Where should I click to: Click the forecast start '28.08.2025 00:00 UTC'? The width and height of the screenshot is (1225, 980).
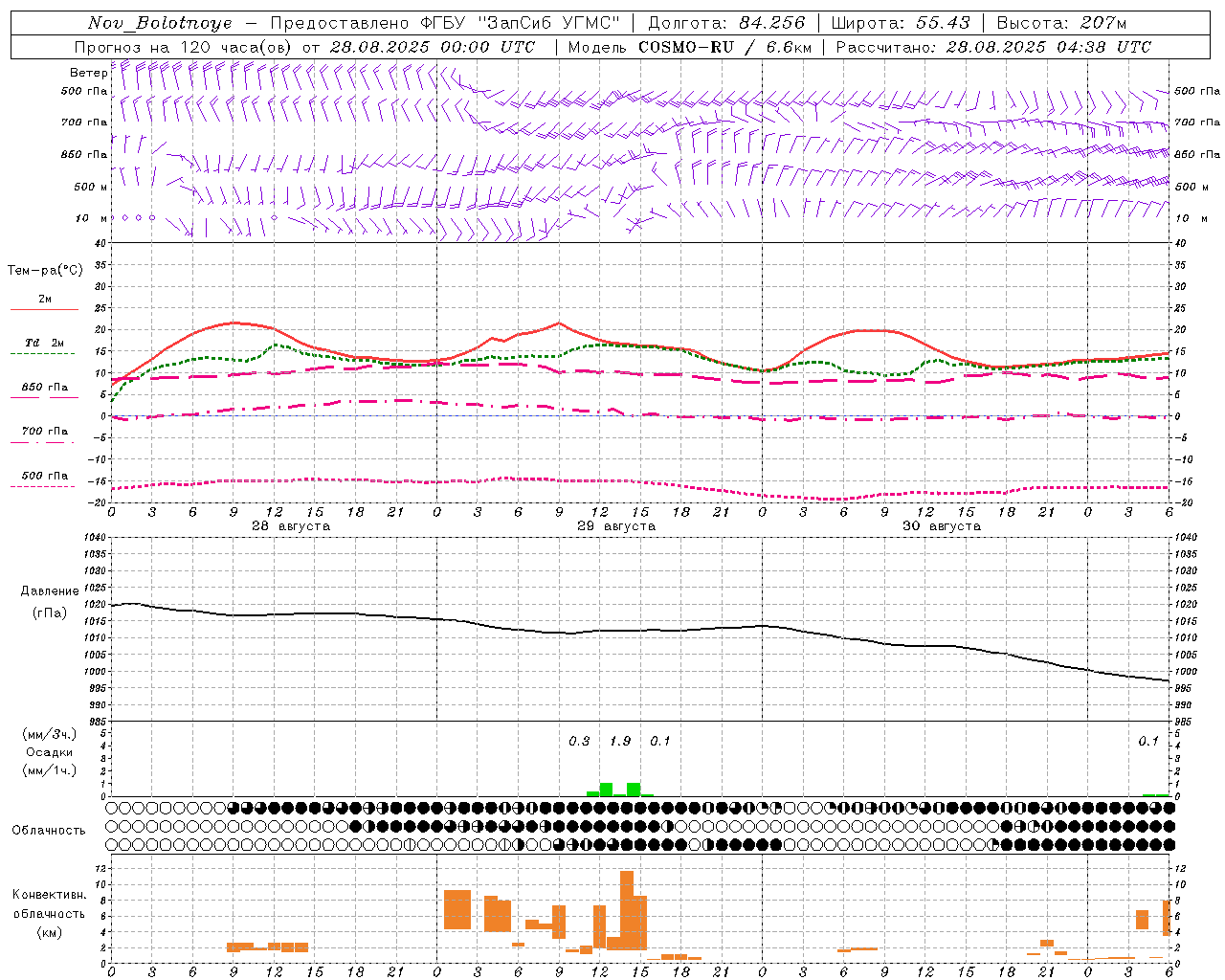coord(433,47)
